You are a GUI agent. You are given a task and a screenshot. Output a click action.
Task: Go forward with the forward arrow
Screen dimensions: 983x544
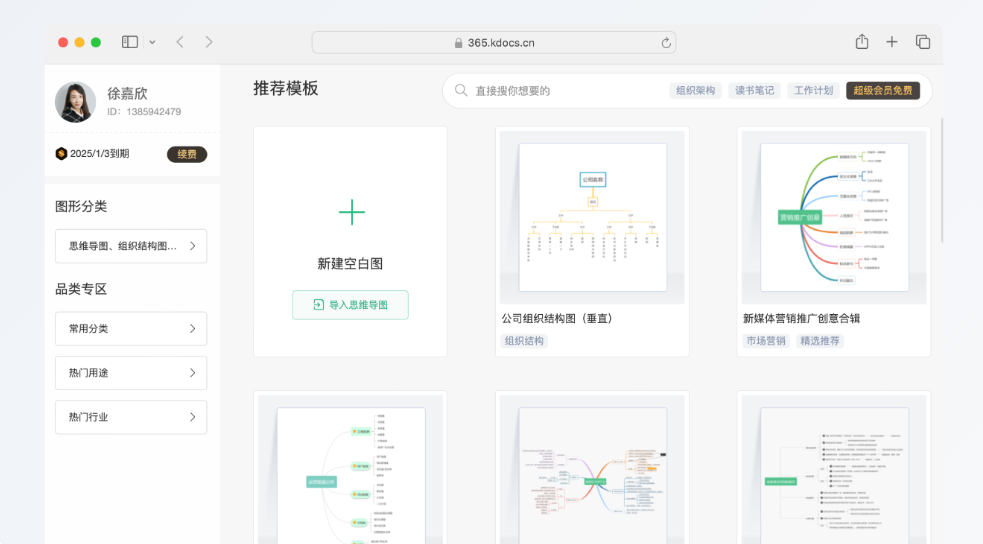(209, 42)
